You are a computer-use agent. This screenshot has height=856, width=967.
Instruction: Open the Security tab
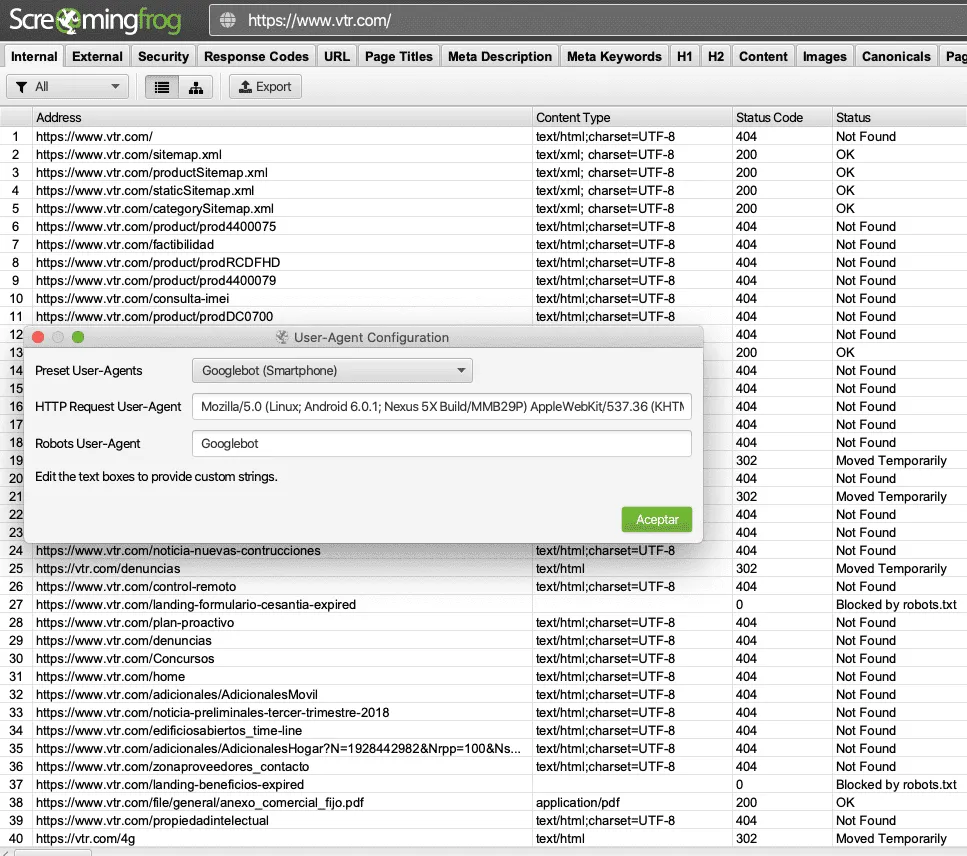tap(163, 56)
